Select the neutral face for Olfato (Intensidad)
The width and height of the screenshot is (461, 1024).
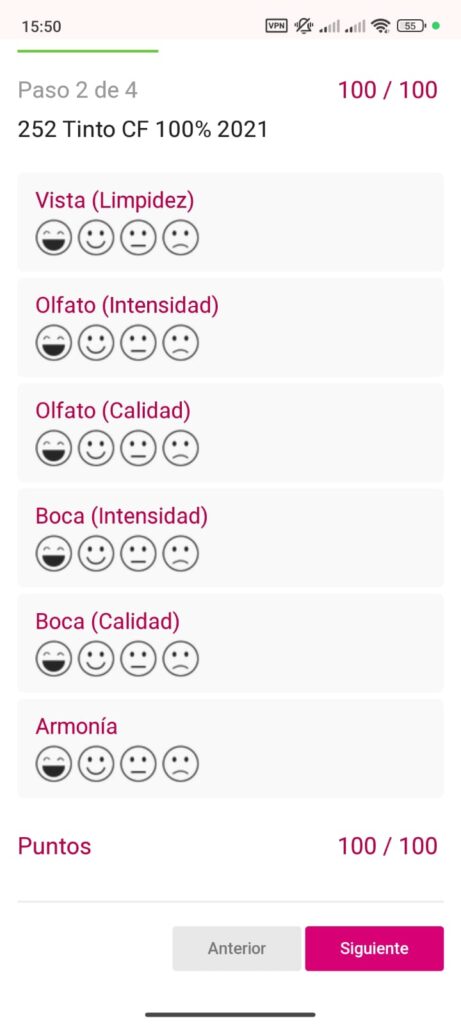click(138, 343)
